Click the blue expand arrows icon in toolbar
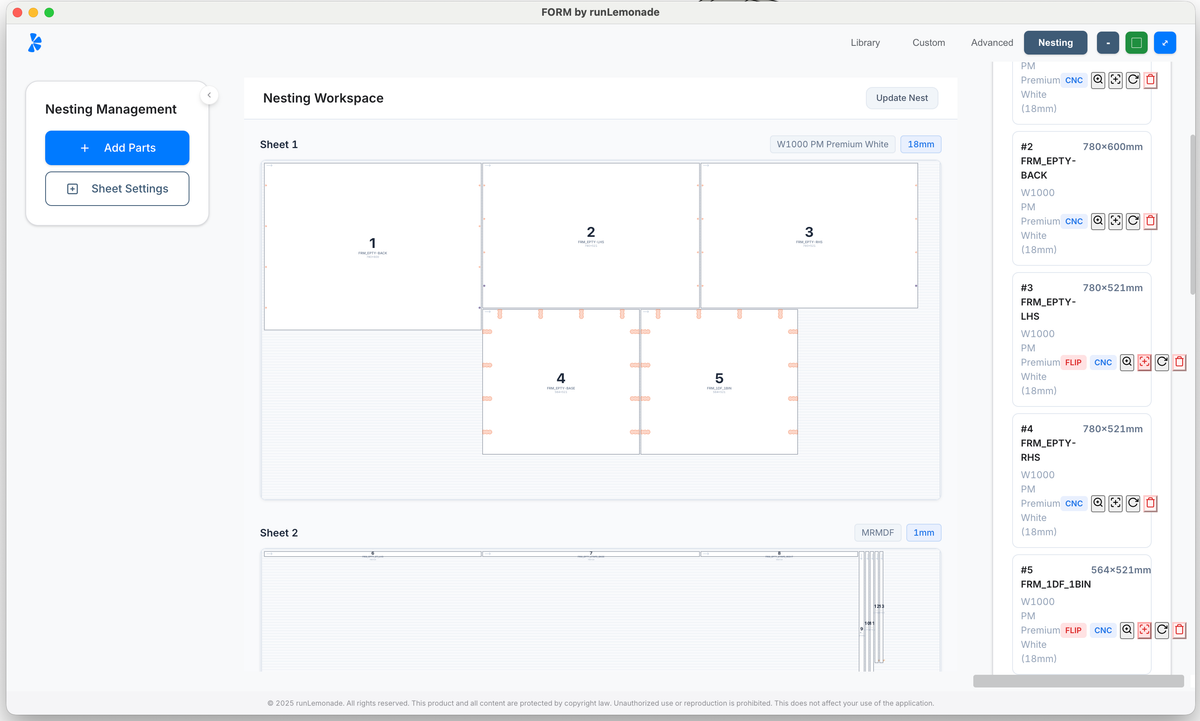The height and width of the screenshot is (721, 1200). [1164, 42]
